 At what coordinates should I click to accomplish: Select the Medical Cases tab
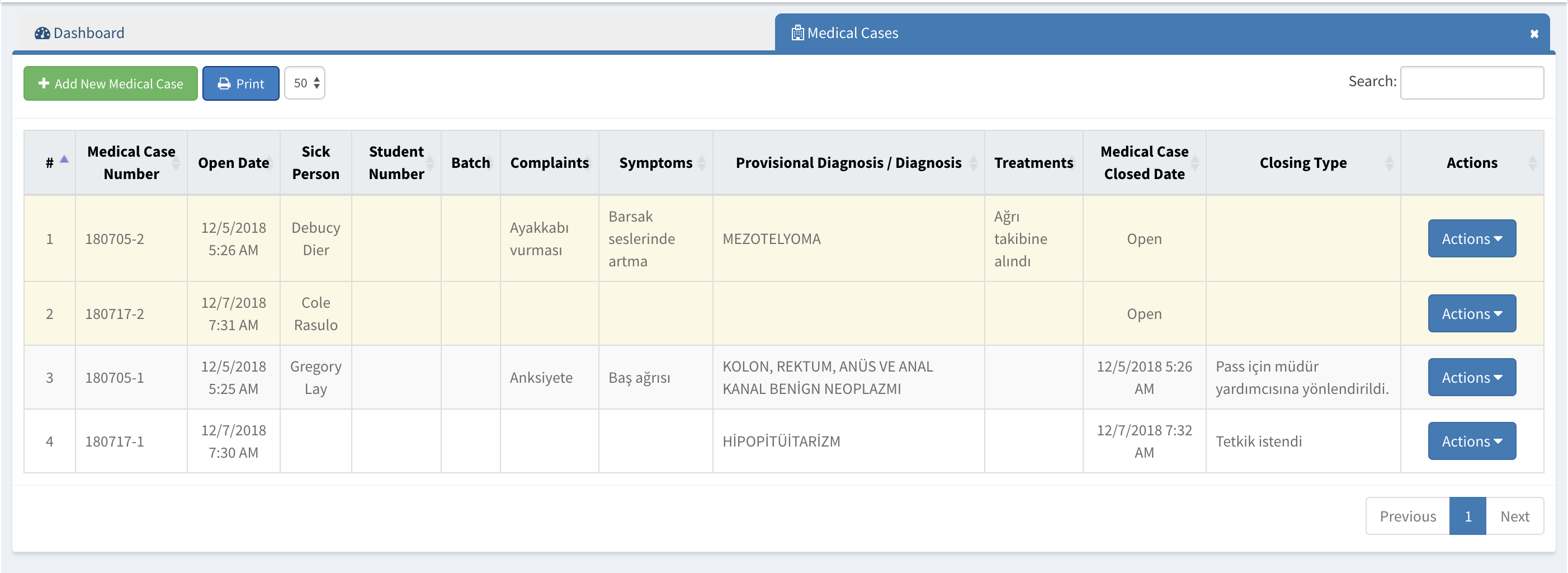click(x=852, y=33)
